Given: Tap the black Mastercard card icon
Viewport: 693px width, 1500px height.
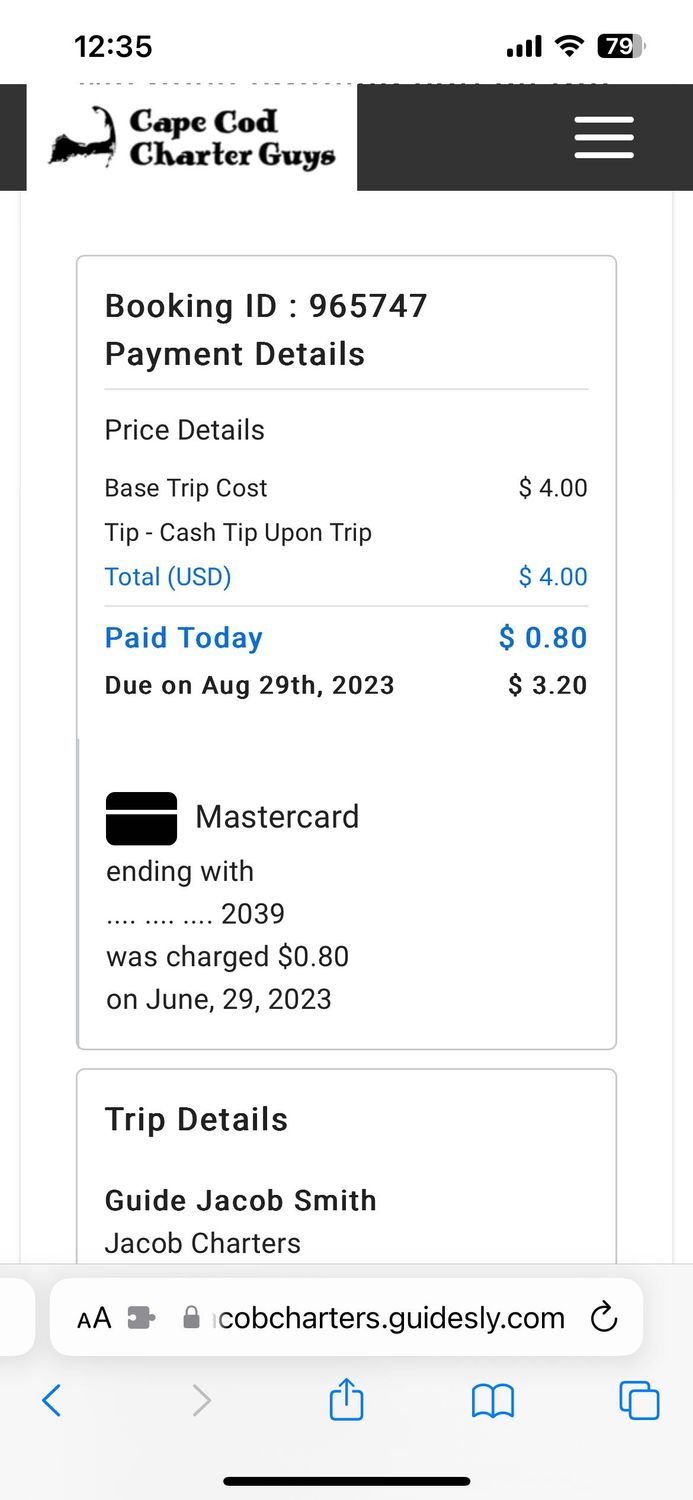Looking at the screenshot, I should point(141,818).
